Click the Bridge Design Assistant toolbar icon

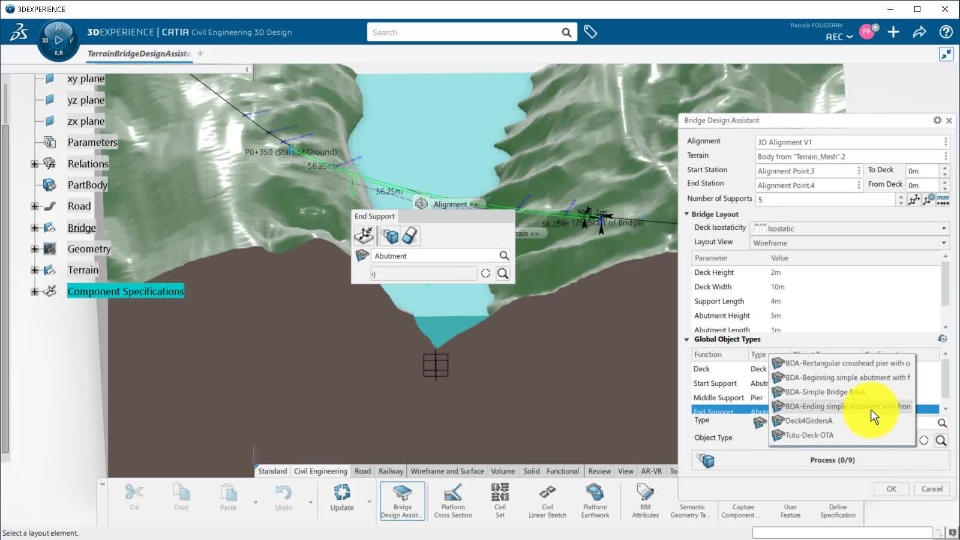[x=402, y=501]
